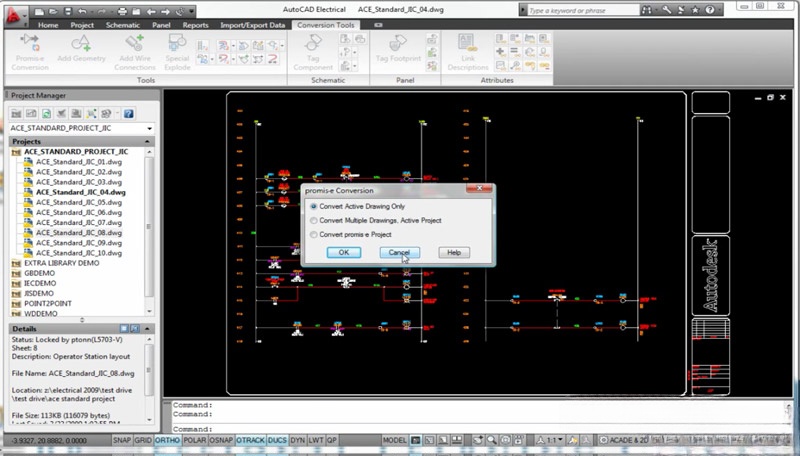This screenshot has height=456, width=800.
Task: Click the Promis-e Conversion ribbon tool
Action: (30, 52)
